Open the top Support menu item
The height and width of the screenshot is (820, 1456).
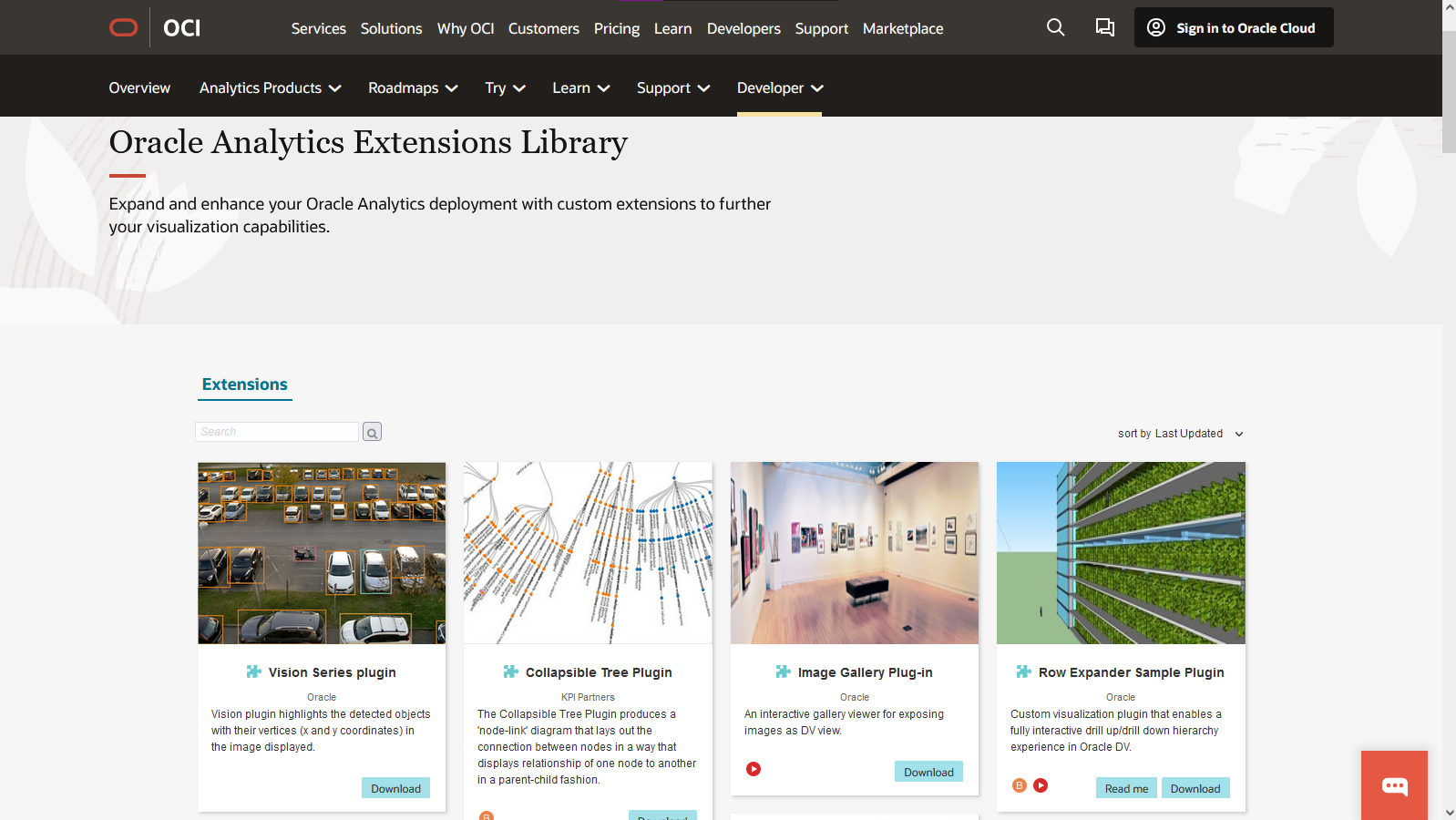822,28
